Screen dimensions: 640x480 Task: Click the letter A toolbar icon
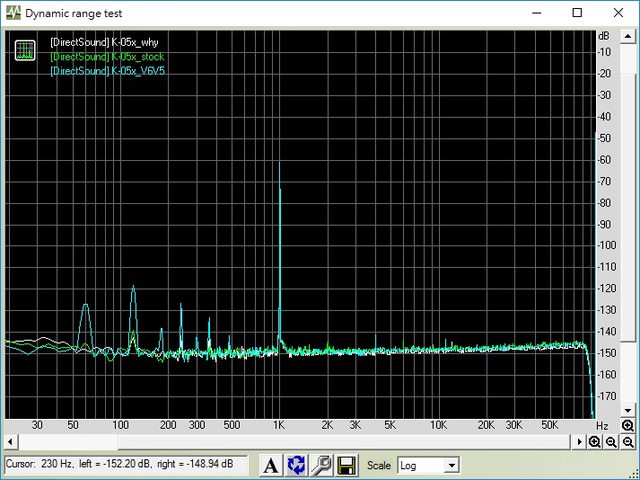[x=270, y=465]
